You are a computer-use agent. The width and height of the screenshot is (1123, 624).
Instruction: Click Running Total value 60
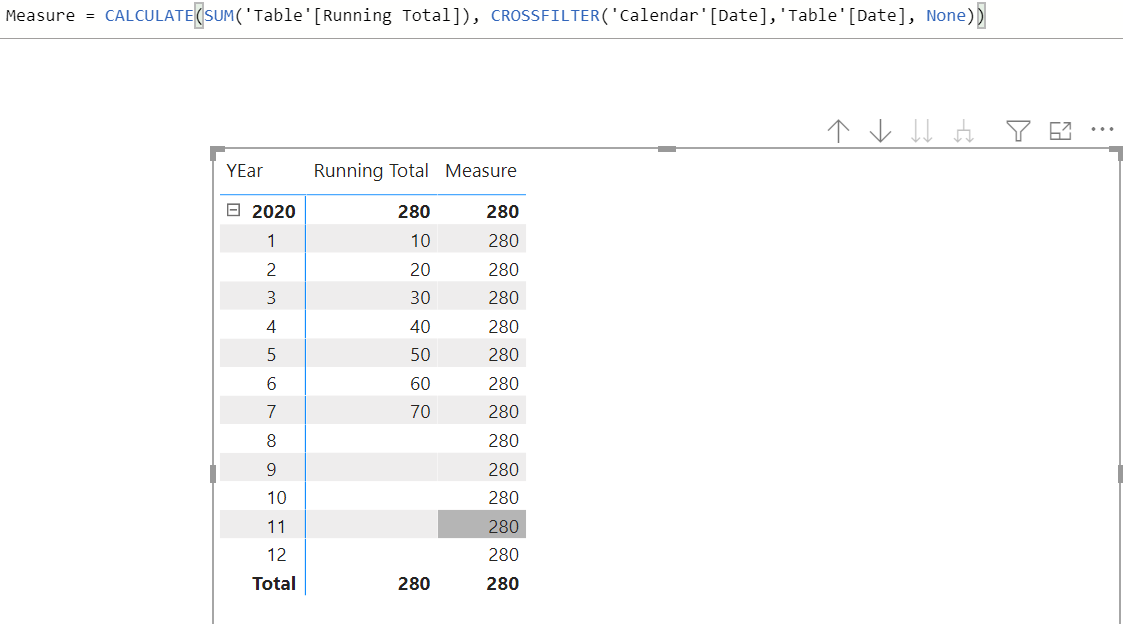pyautogui.click(x=420, y=383)
